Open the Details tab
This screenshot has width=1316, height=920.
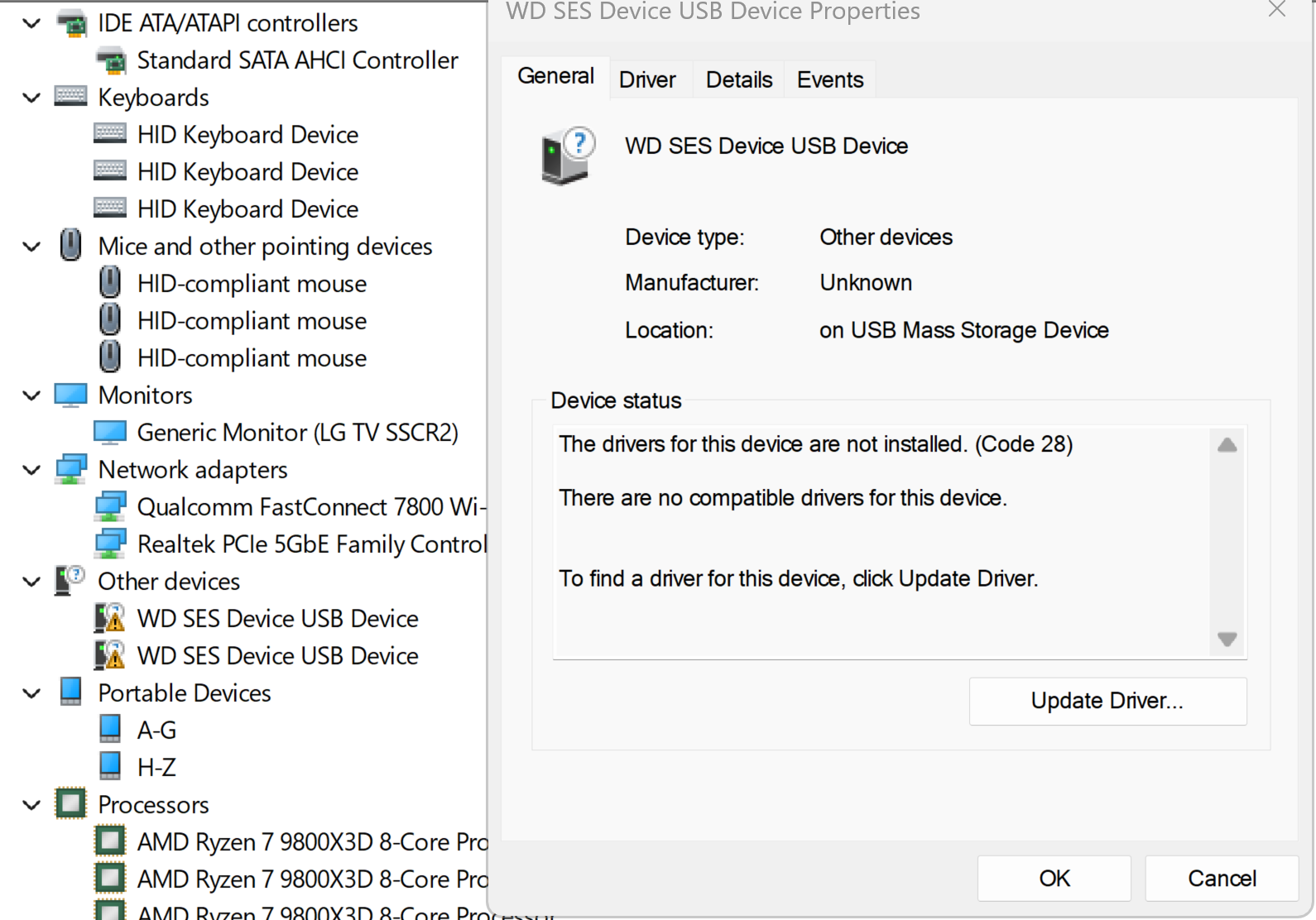(x=739, y=80)
